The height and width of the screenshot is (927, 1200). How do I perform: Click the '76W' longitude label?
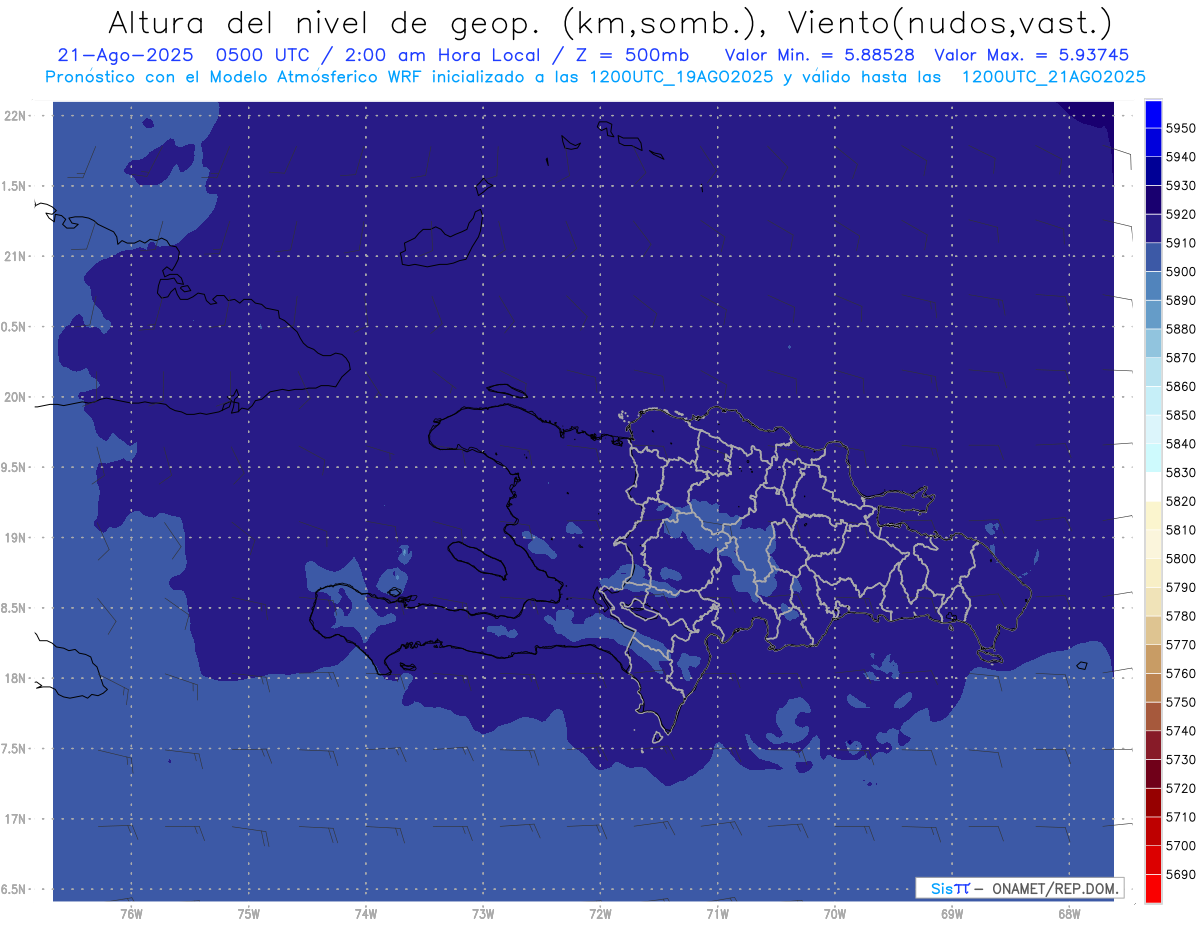click(131, 913)
